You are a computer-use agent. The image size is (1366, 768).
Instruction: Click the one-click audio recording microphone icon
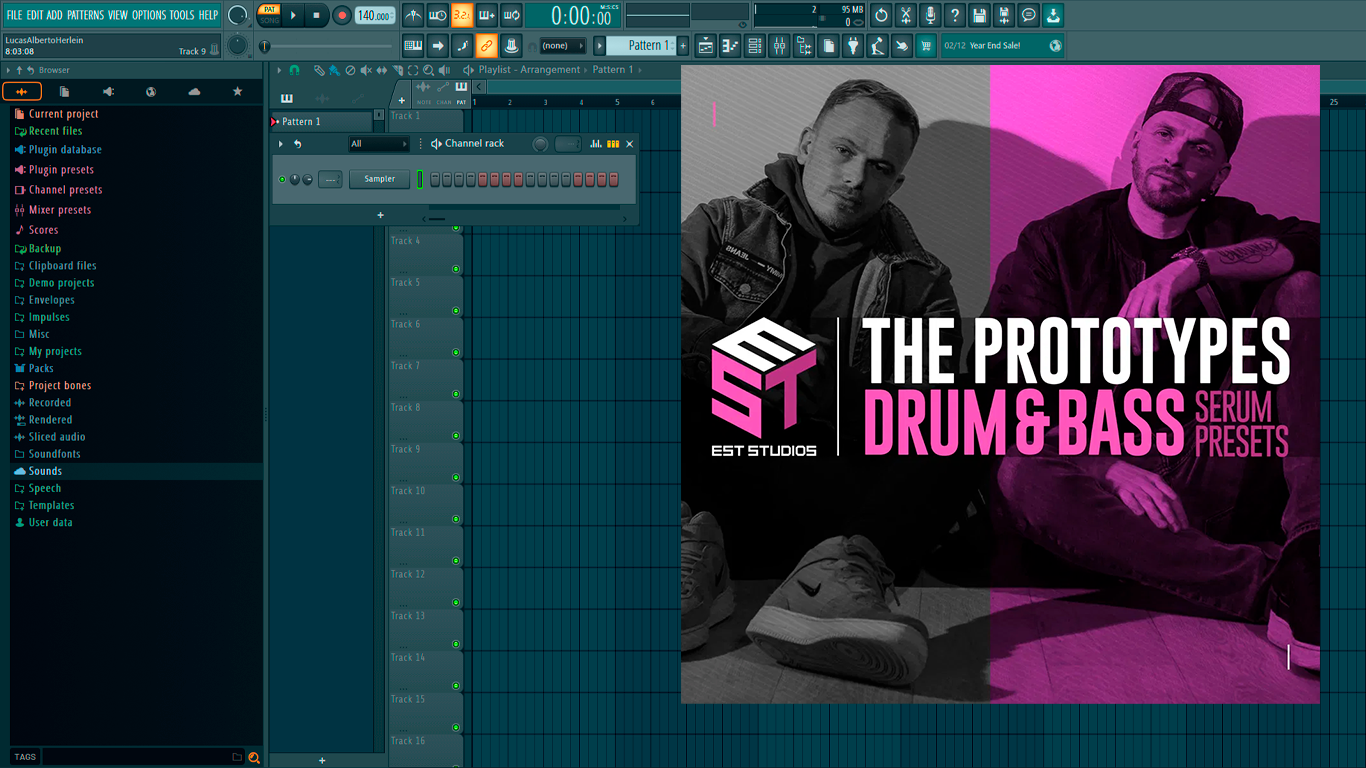[930, 15]
